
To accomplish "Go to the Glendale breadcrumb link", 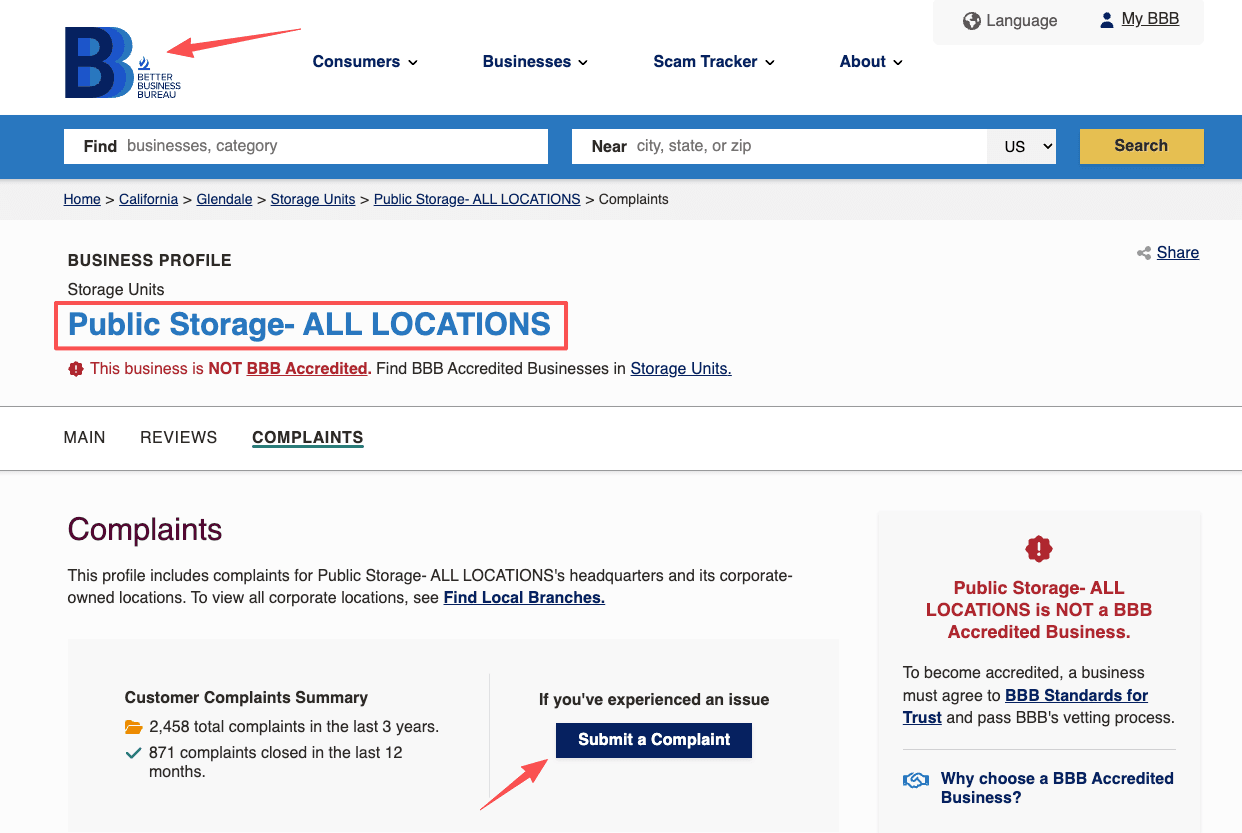I will [224, 199].
